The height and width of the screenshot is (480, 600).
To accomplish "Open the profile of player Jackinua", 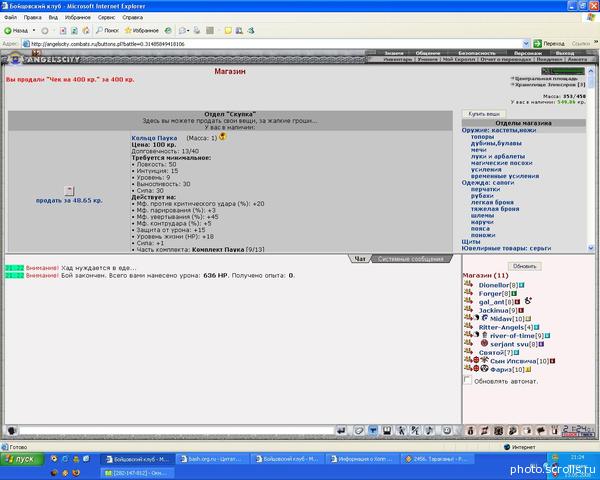I will (x=493, y=311).
